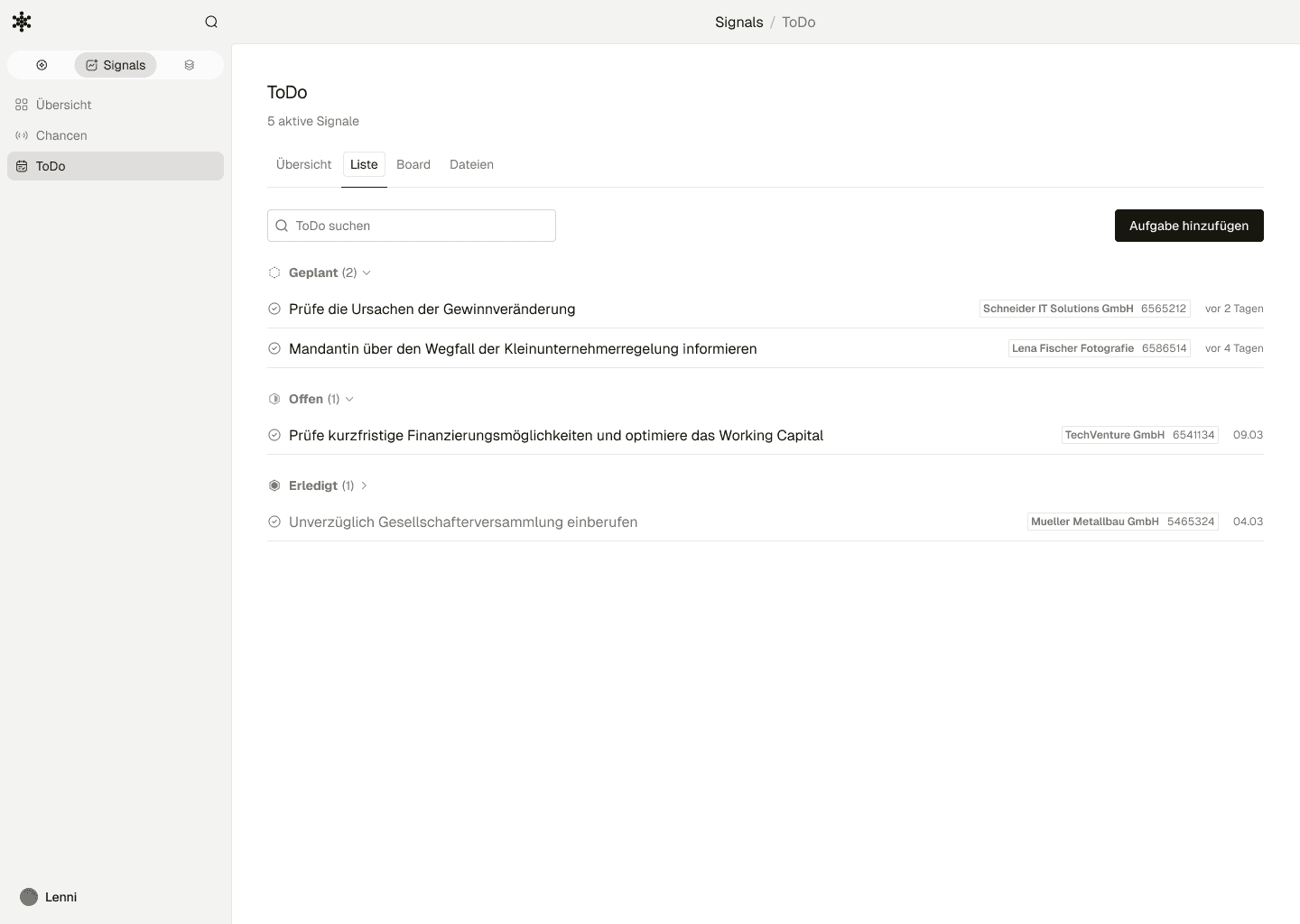This screenshot has width=1300, height=924.
Task: Open task Prüfe die Ursachen der Gewinnveränderung
Action: 432,309
